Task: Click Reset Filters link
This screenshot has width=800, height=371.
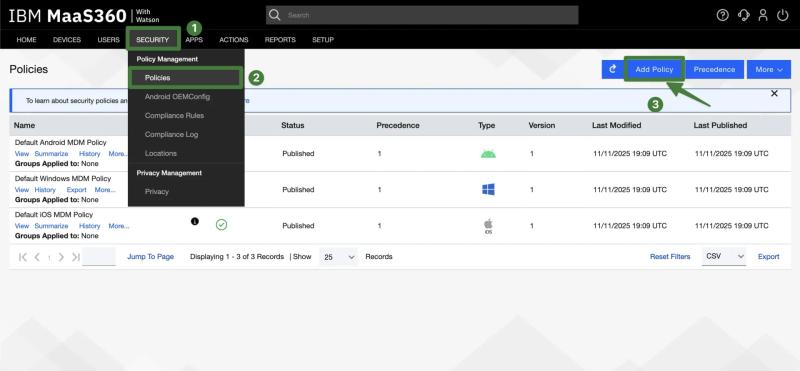Action: coord(670,257)
